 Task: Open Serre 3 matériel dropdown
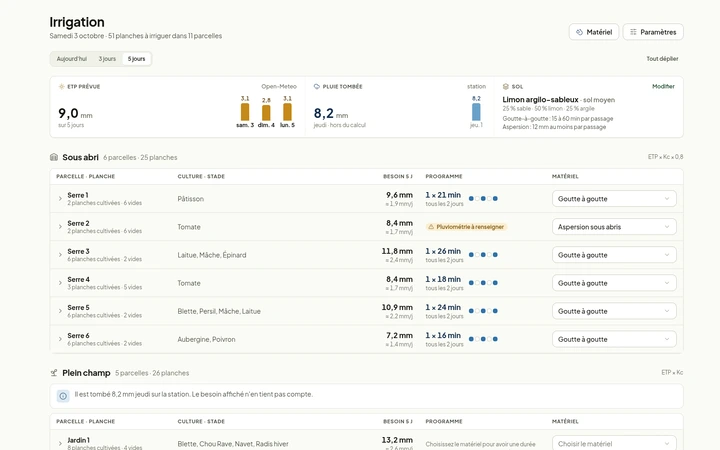[614, 255]
